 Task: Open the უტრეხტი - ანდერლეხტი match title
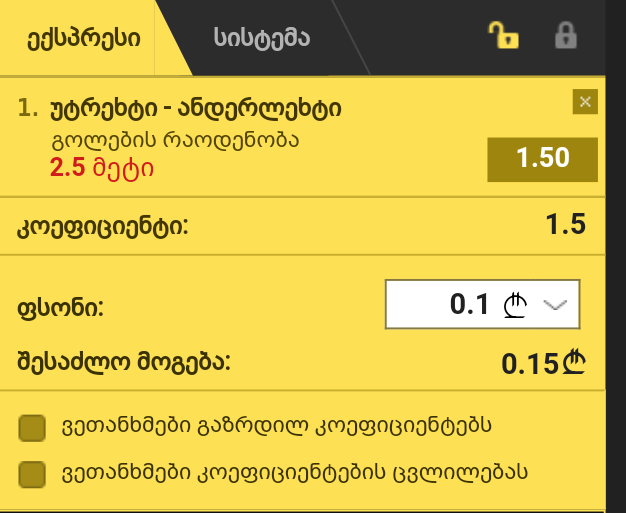tap(196, 109)
